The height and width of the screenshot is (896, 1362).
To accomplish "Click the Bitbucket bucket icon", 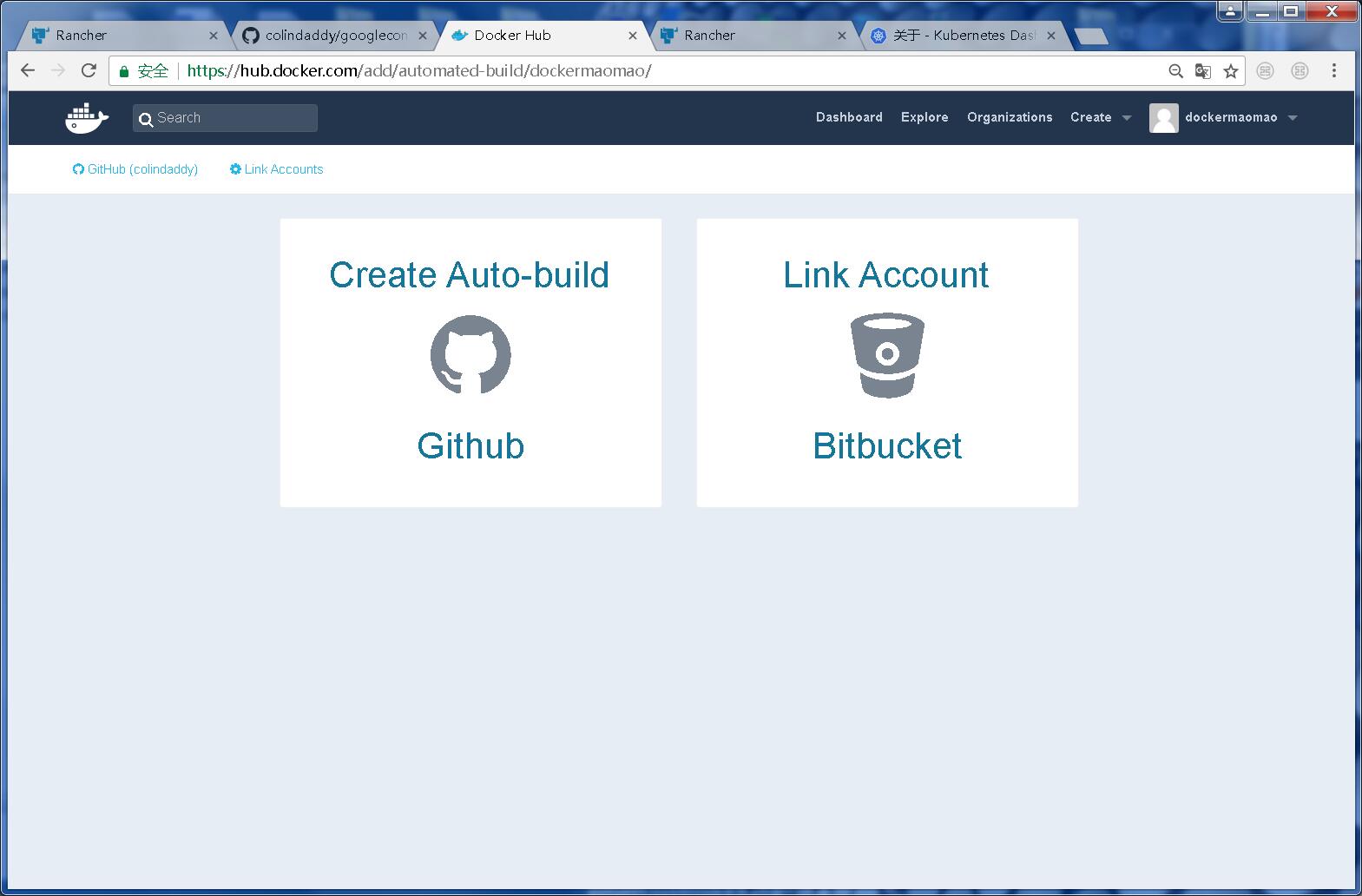I will tap(887, 355).
